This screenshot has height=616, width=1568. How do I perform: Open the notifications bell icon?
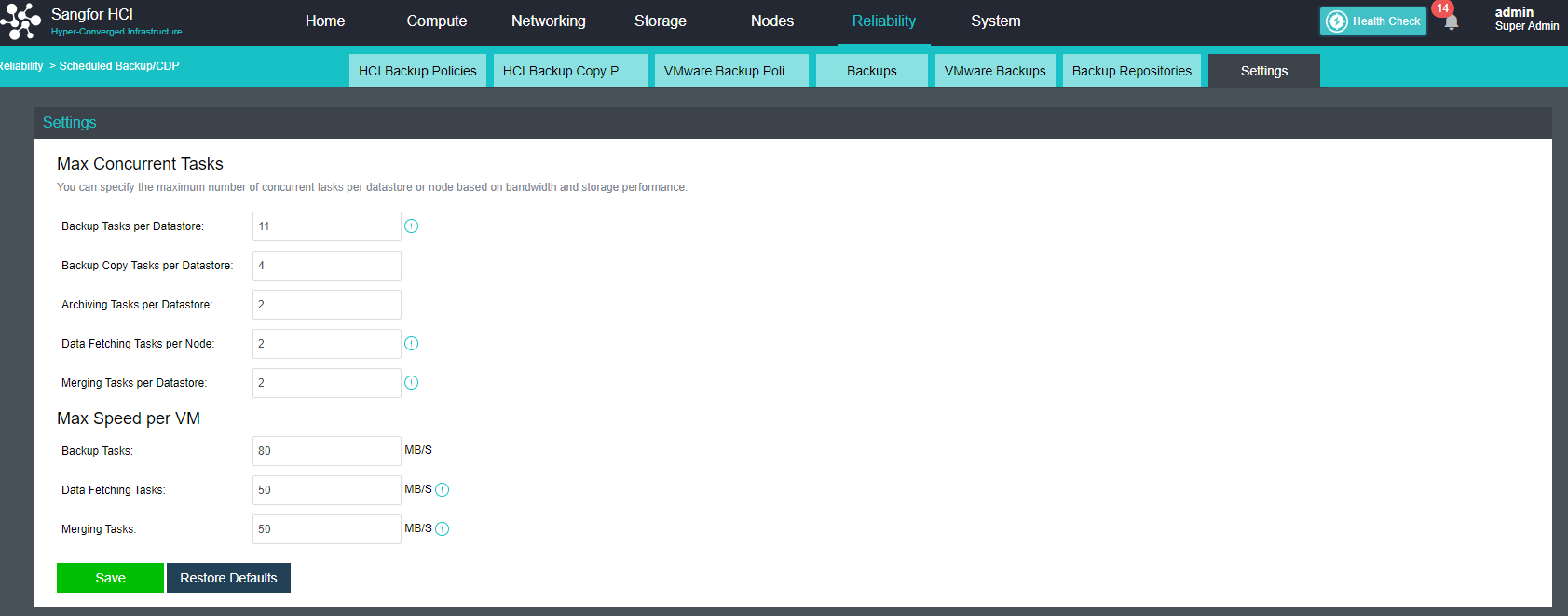coord(1451,22)
